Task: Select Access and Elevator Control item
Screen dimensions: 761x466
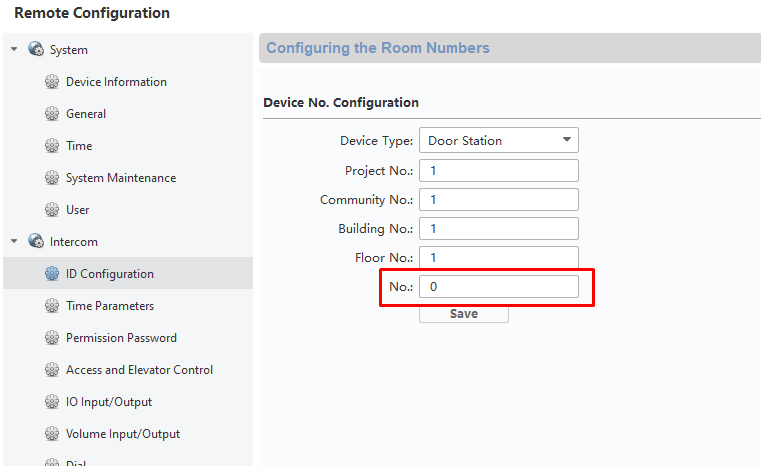Action: click(139, 370)
